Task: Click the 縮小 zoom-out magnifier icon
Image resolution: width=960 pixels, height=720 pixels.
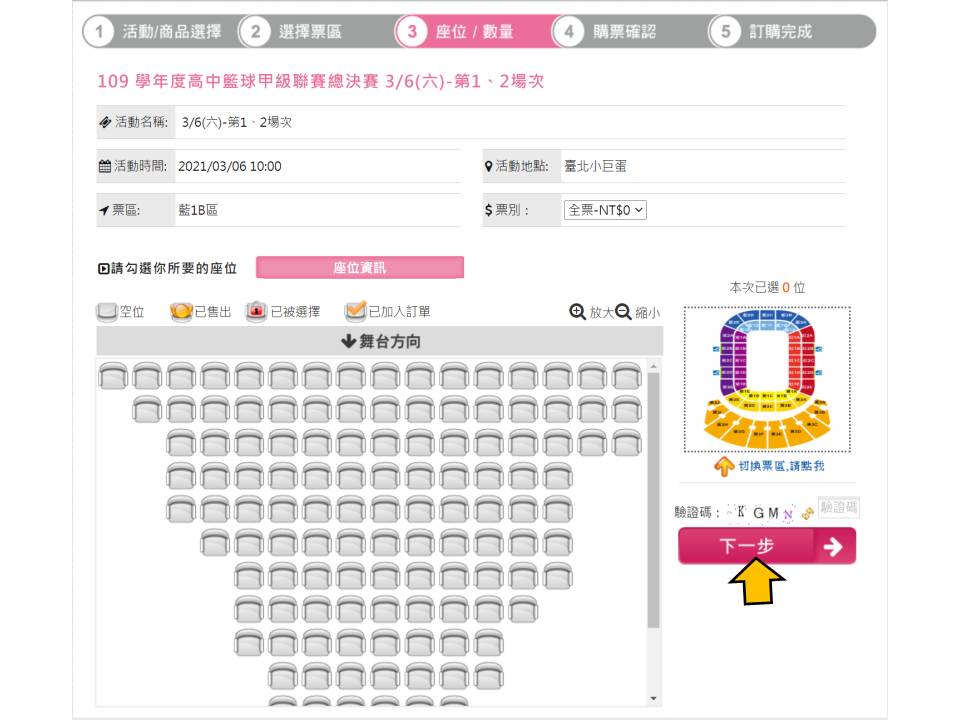Action: click(623, 312)
